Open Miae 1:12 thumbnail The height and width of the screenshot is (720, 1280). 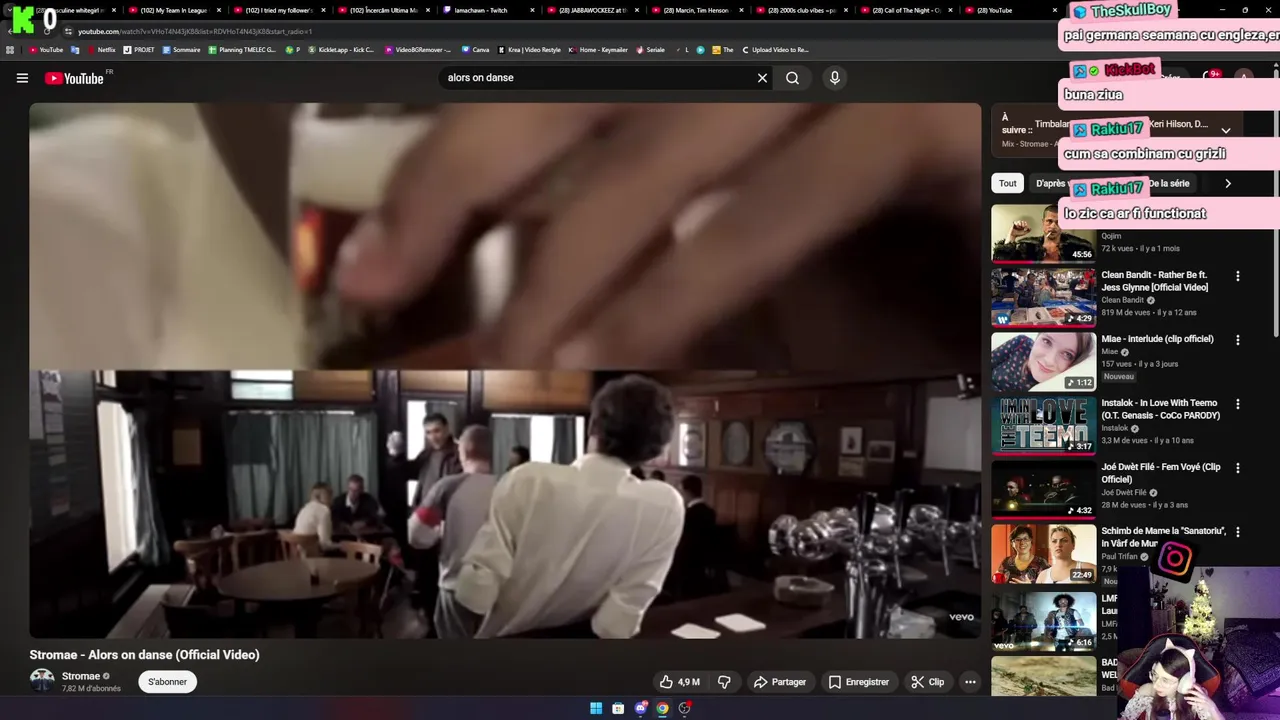coord(1043,361)
